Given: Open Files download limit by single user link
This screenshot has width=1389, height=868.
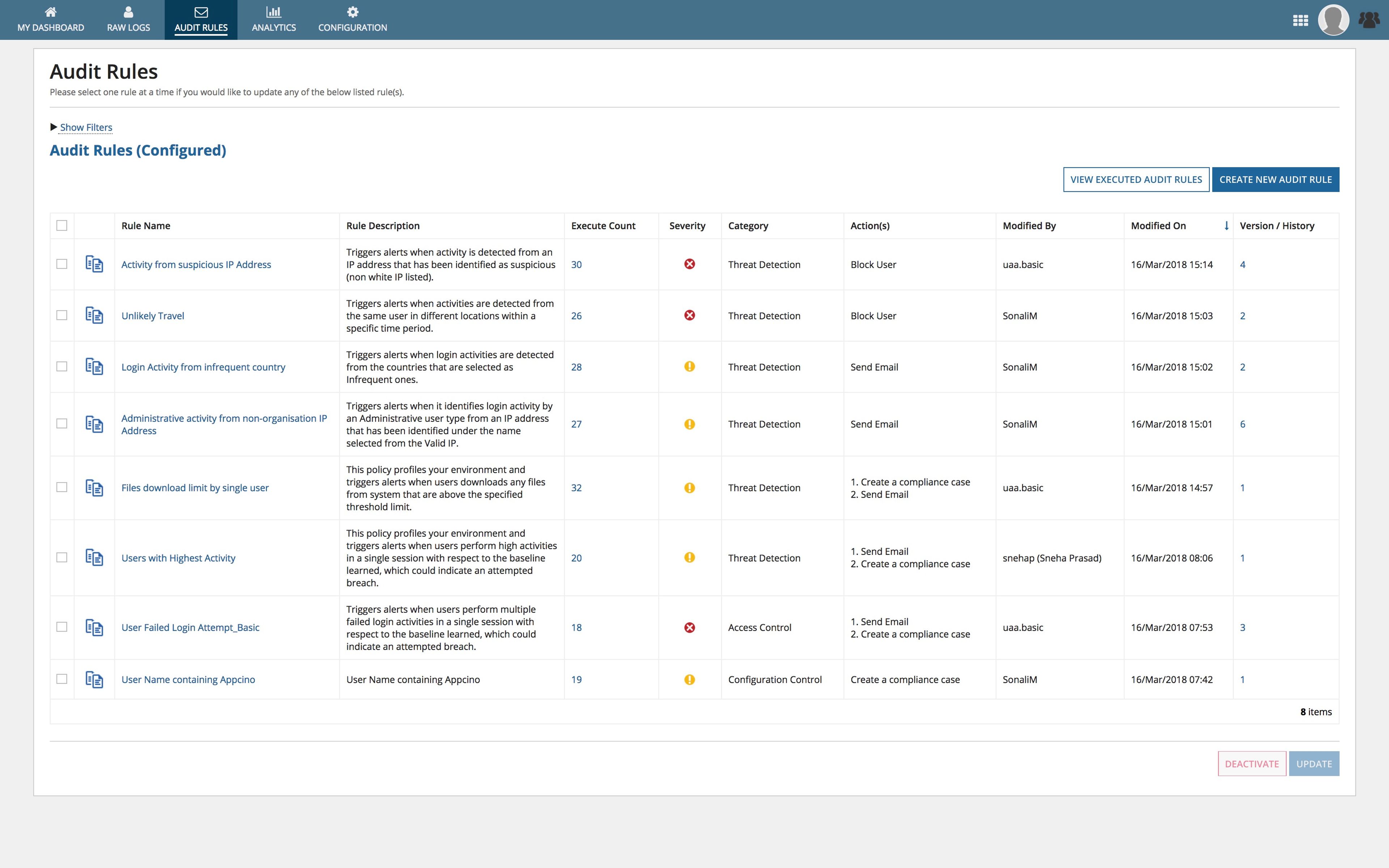Looking at the screenshot, I should (195, 488).
